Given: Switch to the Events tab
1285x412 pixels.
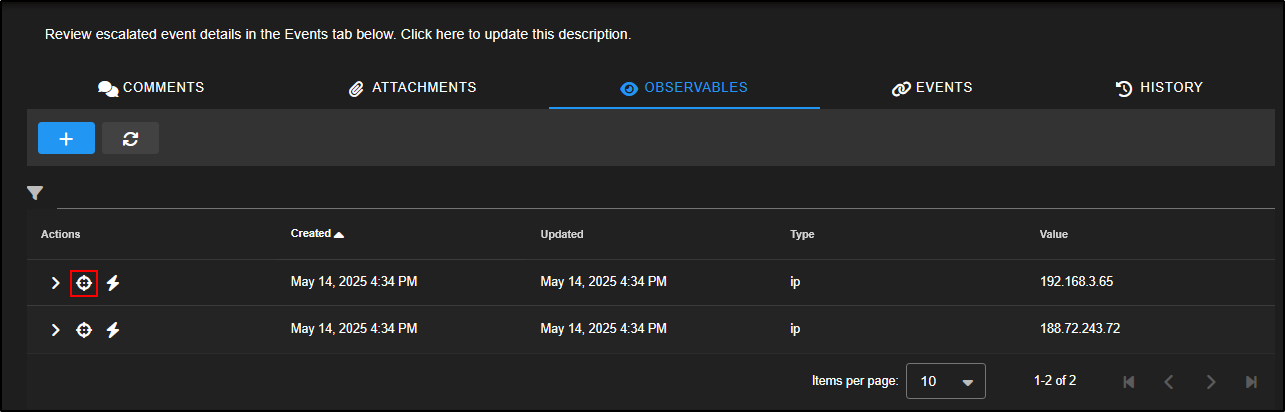Looking at the screenshot, I should click(x=931, y=88).
